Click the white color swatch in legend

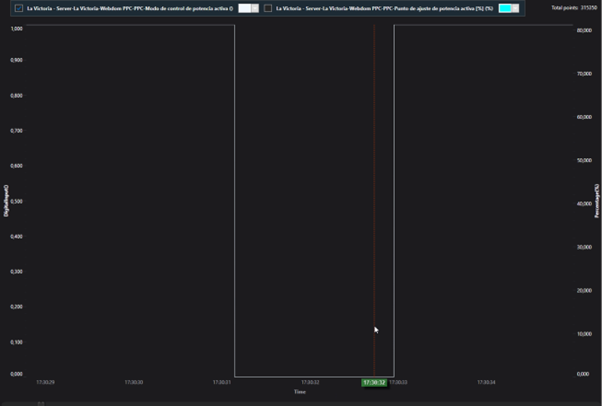click(x=244, y=8)
